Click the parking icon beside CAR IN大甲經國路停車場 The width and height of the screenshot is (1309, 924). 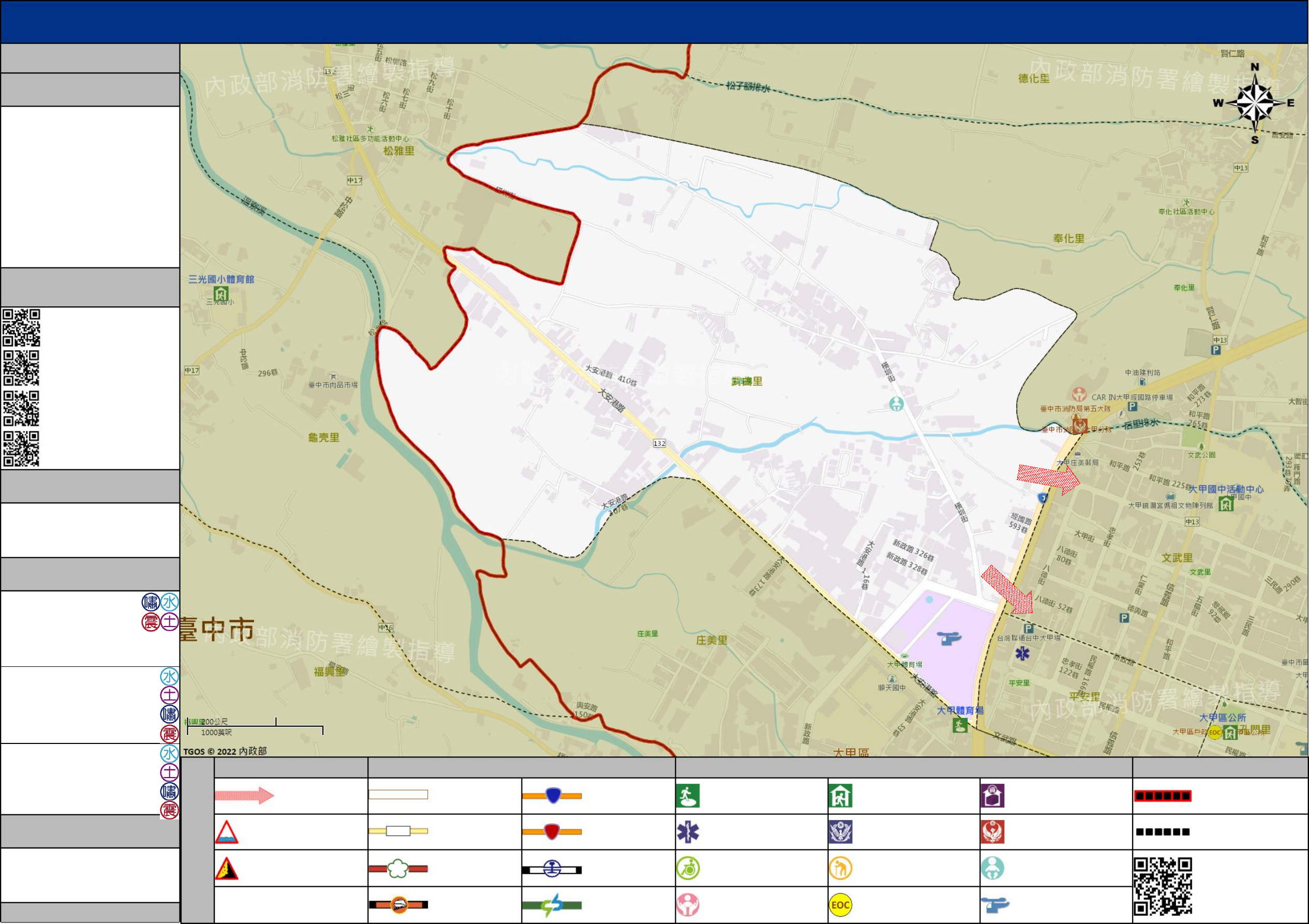pyautogui.click(x=1133, y=407)
